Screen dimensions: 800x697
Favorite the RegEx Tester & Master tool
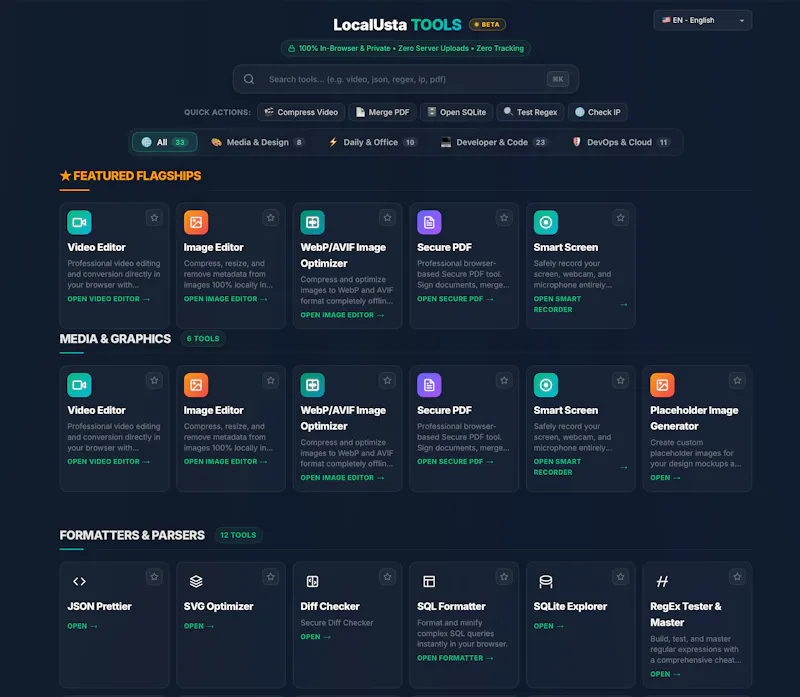[737, 577]
